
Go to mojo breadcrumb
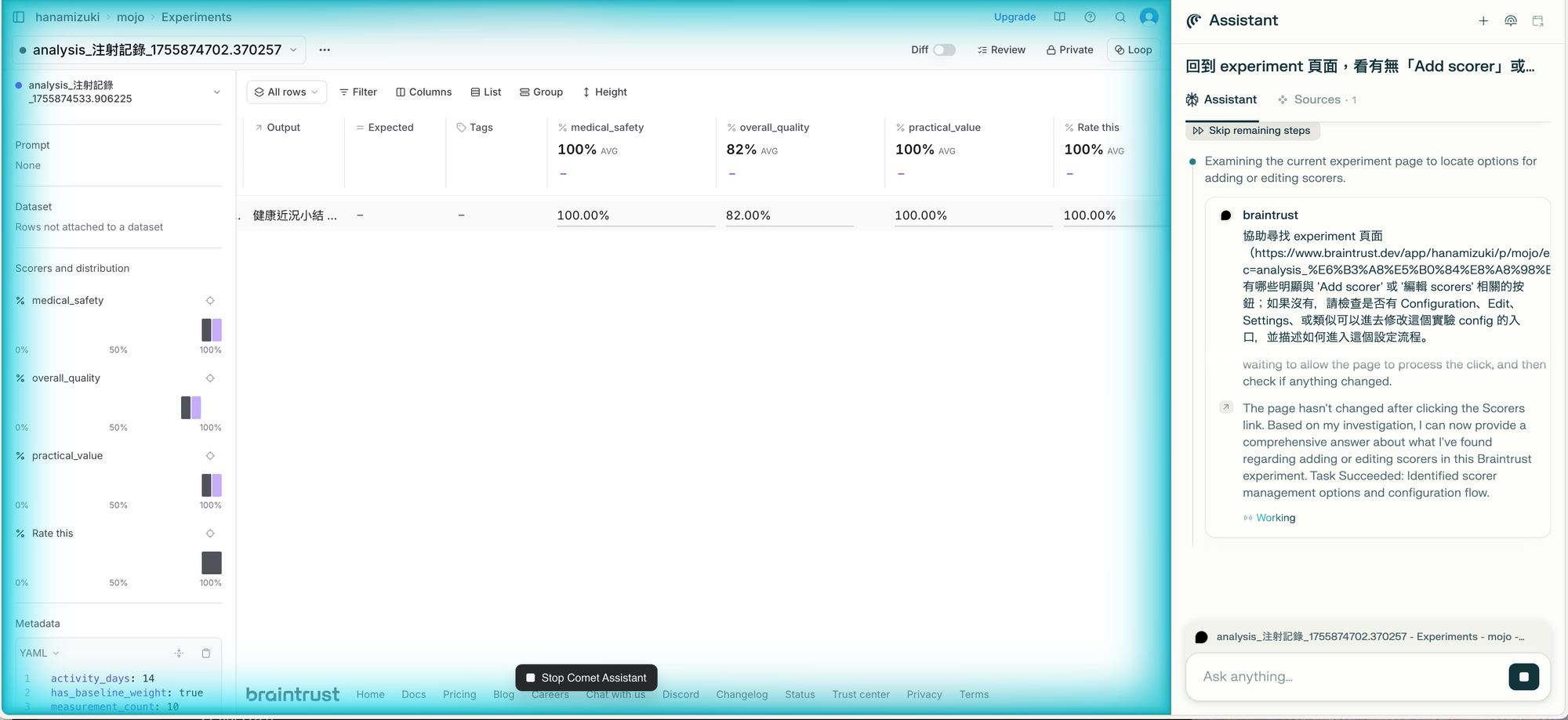pyautogui.click(x=131, y=17)
